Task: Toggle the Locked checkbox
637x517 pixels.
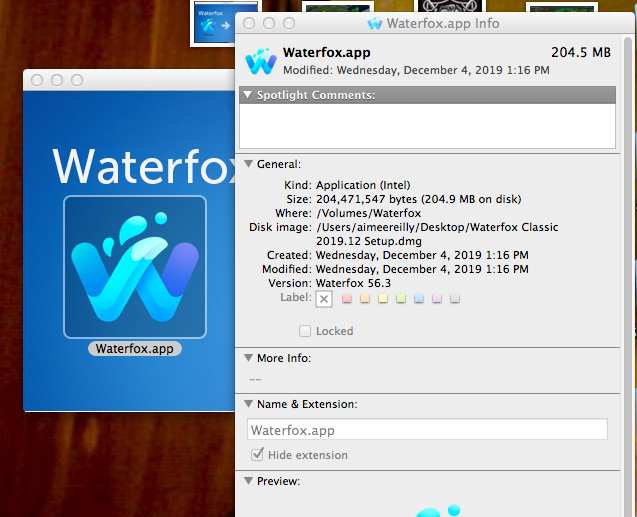Action: 305,331
